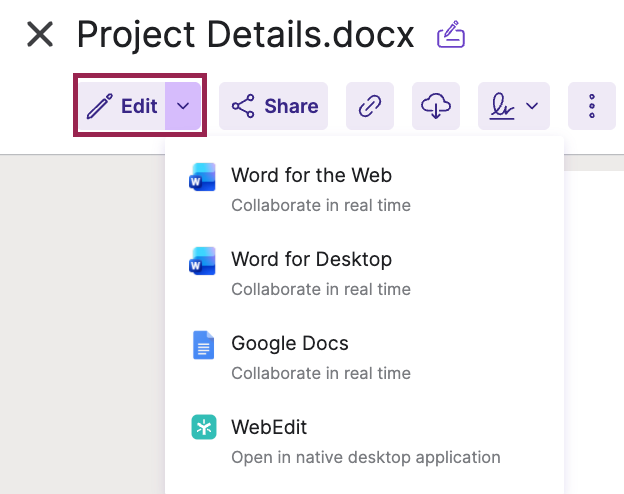
Task: Choose Word for Desktop
Action: coord(364,273)
